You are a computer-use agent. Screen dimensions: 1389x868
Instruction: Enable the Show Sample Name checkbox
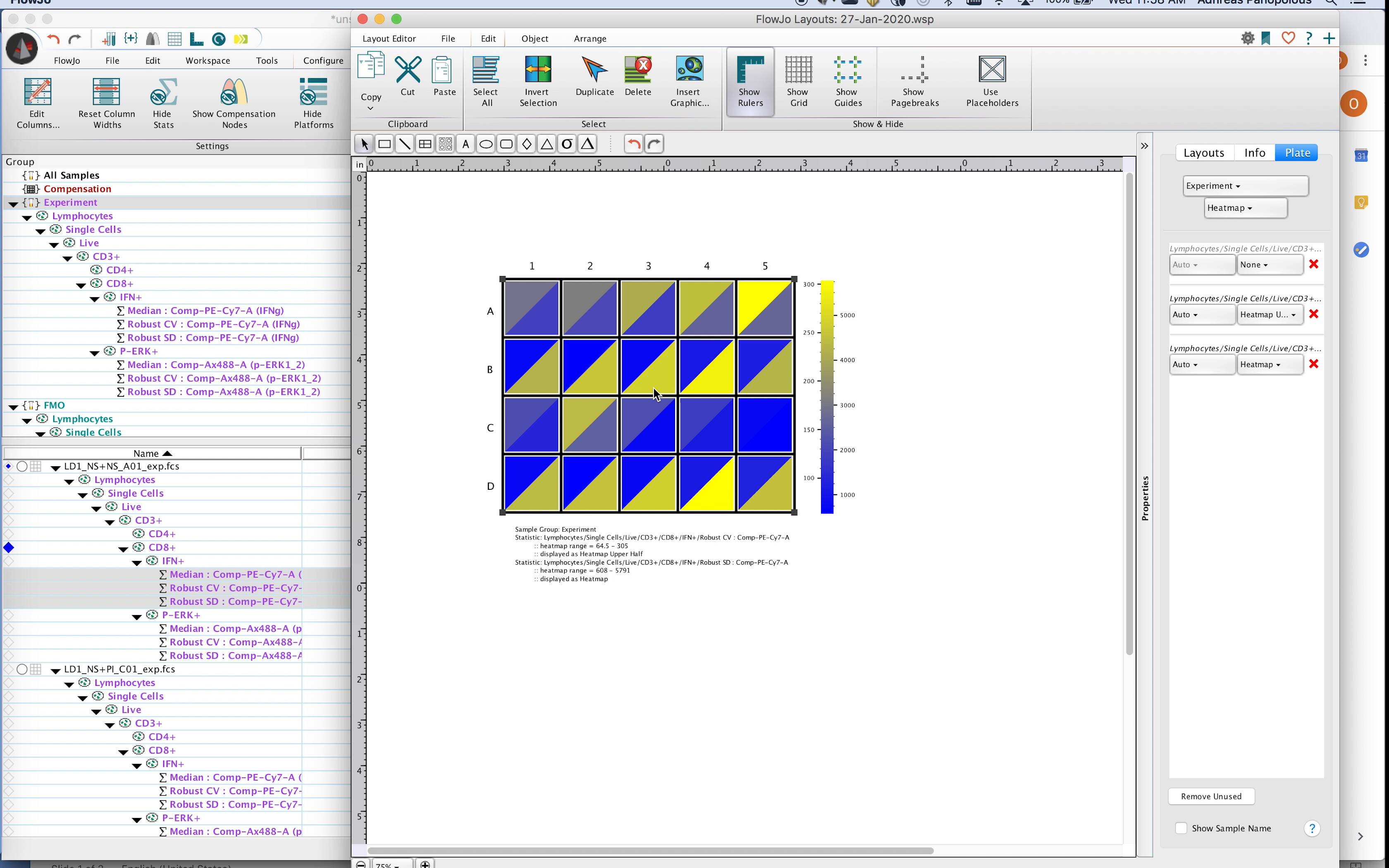(1181, 828)
